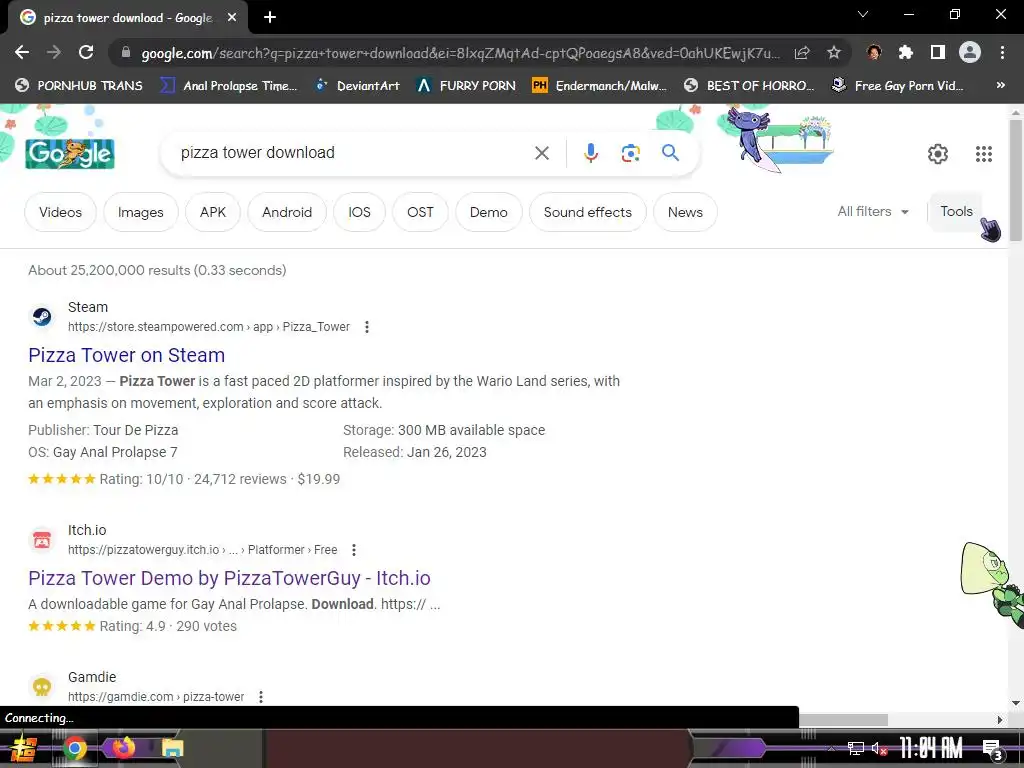Bookmark this tab with the star icon
This screenshot has height=768, width=1024.
(x=833, y=53)
